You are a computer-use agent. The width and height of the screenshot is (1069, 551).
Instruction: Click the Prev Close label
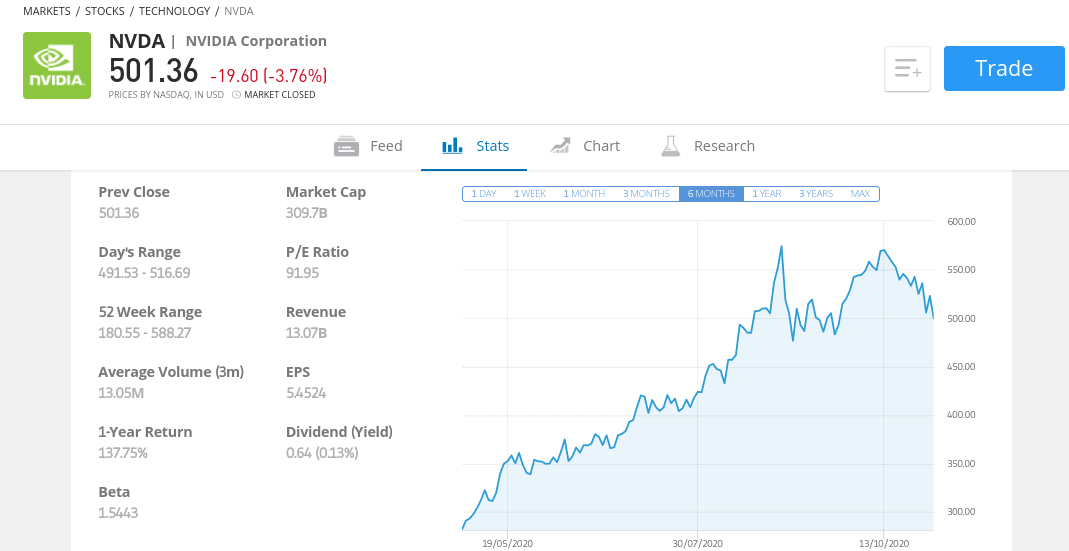click(134, 192)
